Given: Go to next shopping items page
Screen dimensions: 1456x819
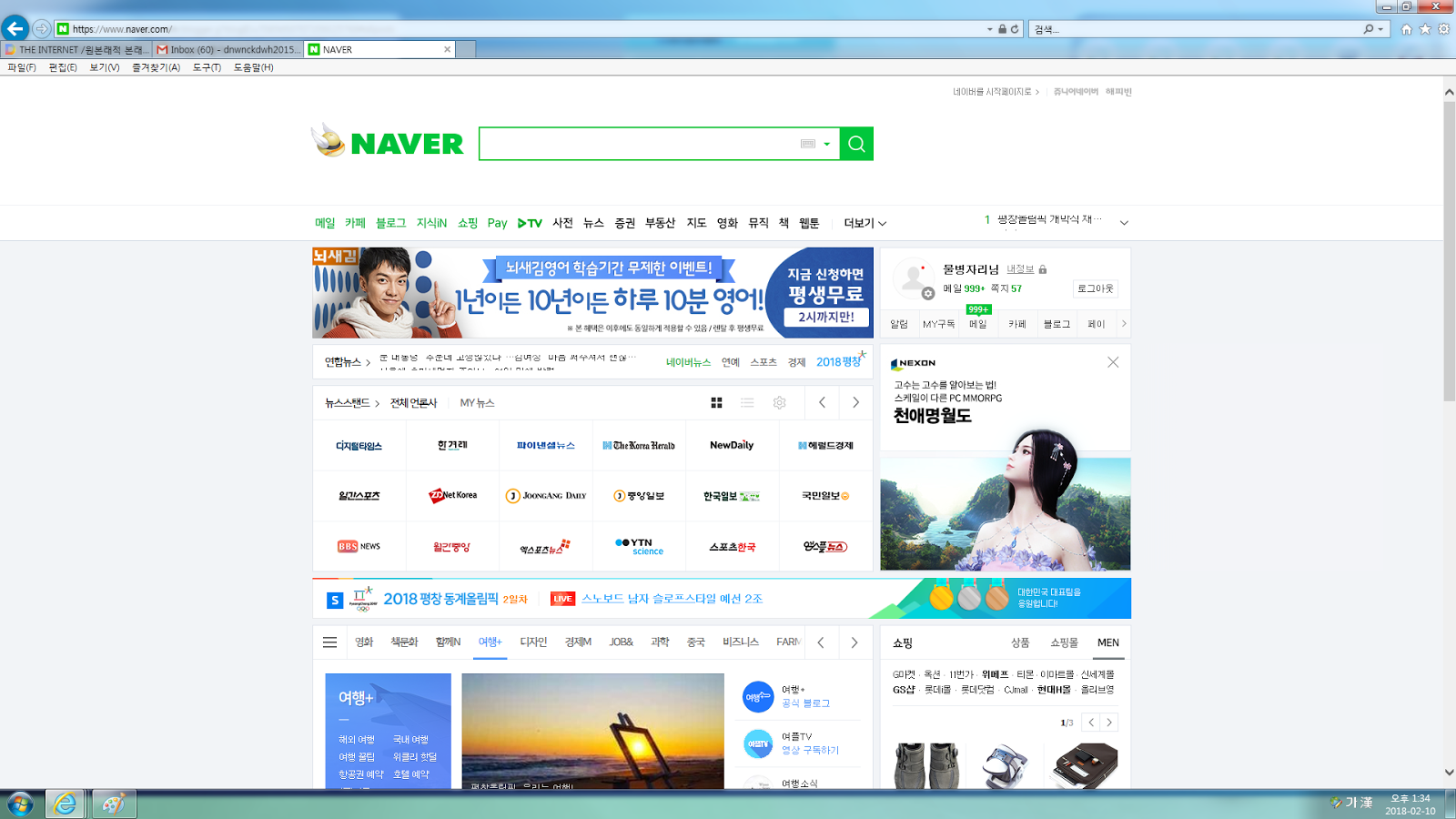Looking at the screenshot, I should (1109, 723).
